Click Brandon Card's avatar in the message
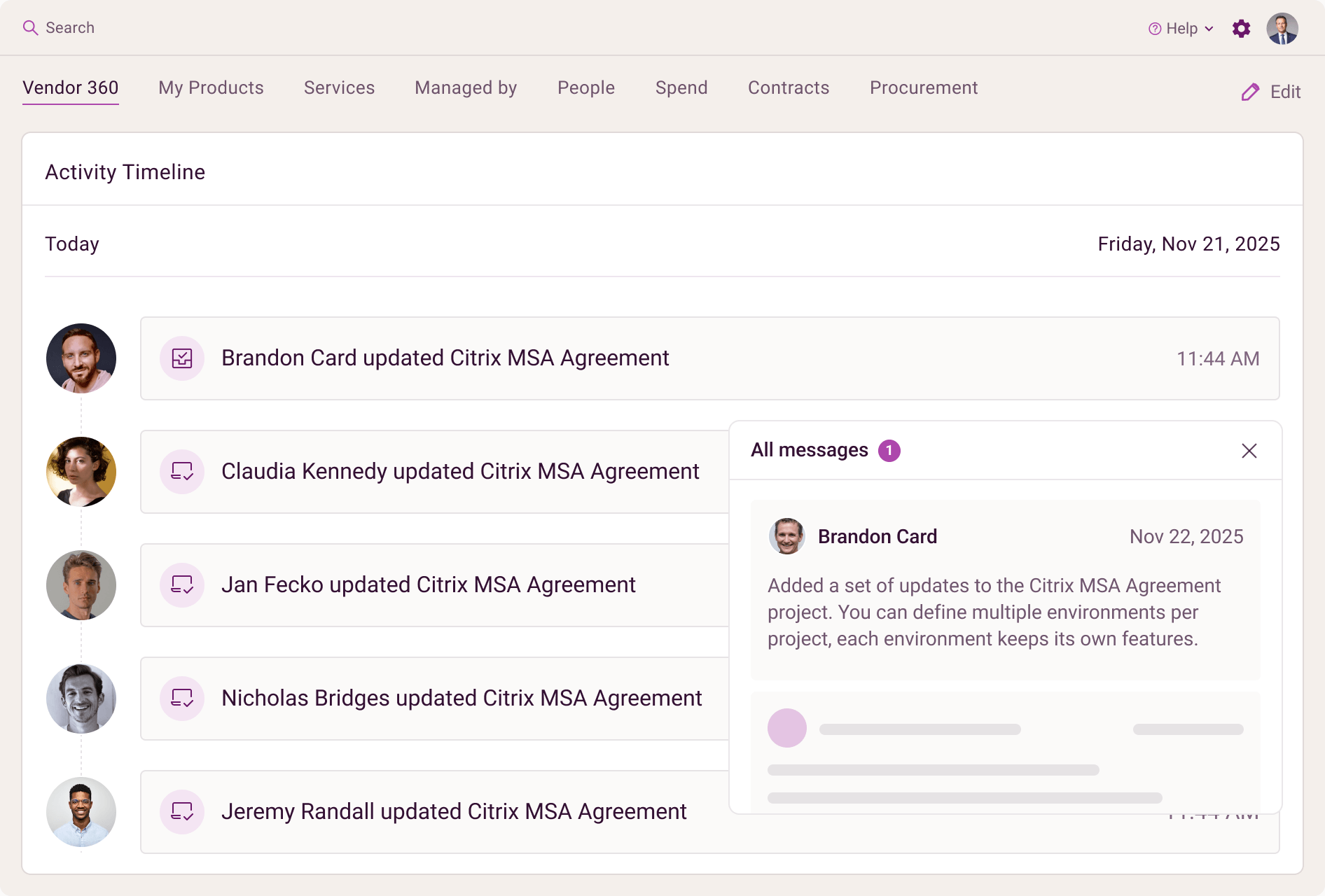This screenshot has width=1325, height=896. coord(787,536)
